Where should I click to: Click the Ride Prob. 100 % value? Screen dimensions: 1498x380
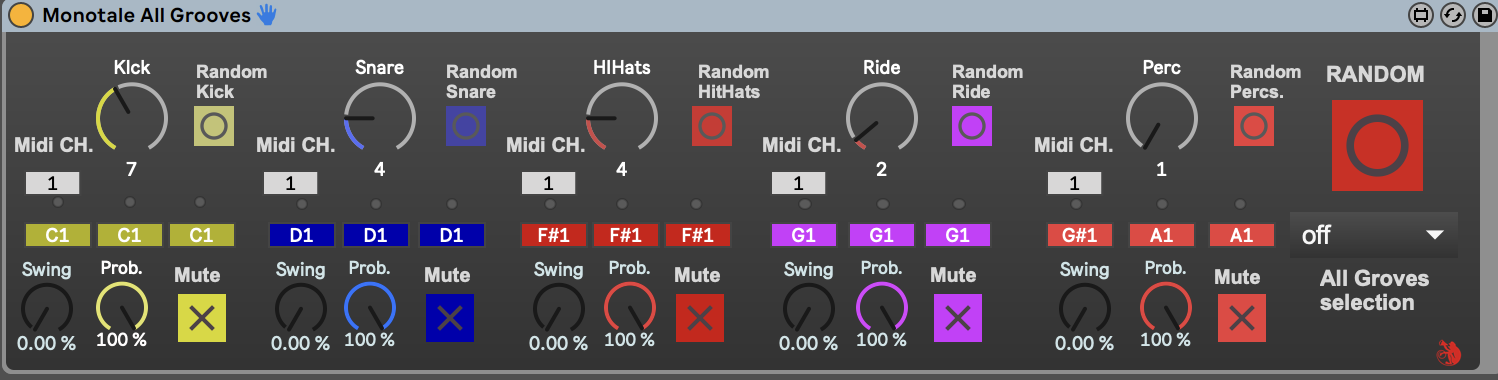tap(881, 340)
